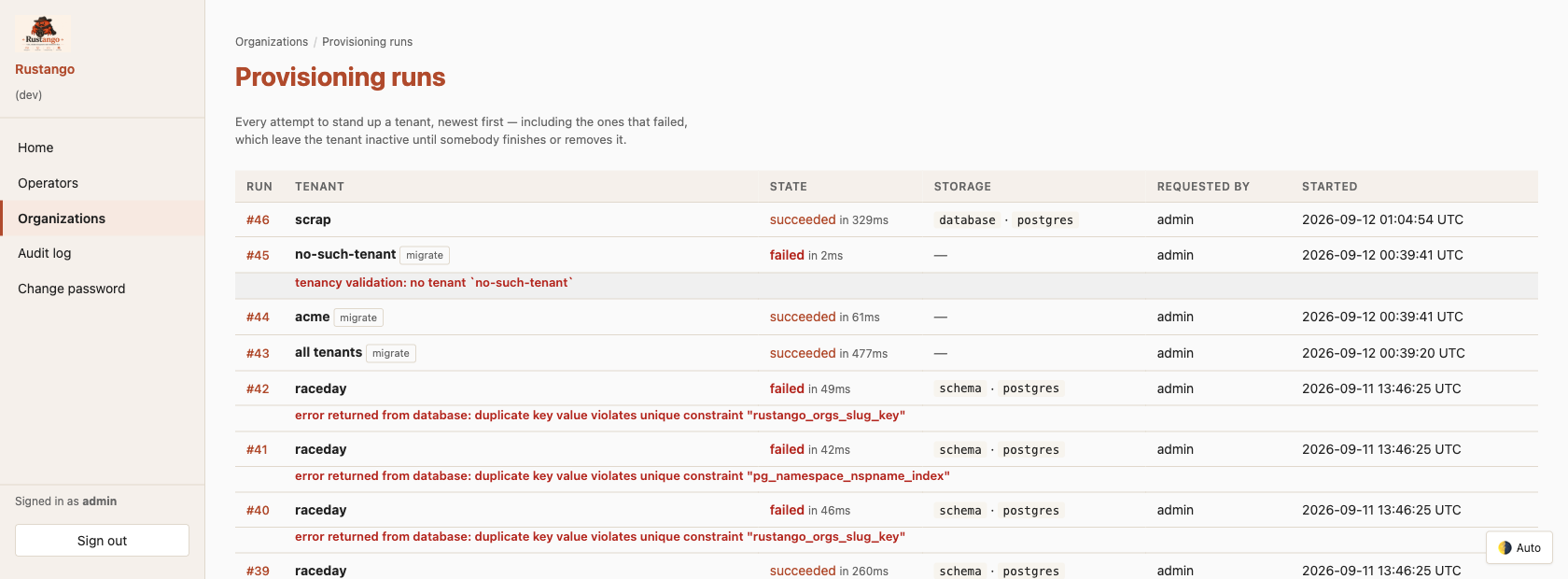Click failed in 2ms state

pos(806,255)
